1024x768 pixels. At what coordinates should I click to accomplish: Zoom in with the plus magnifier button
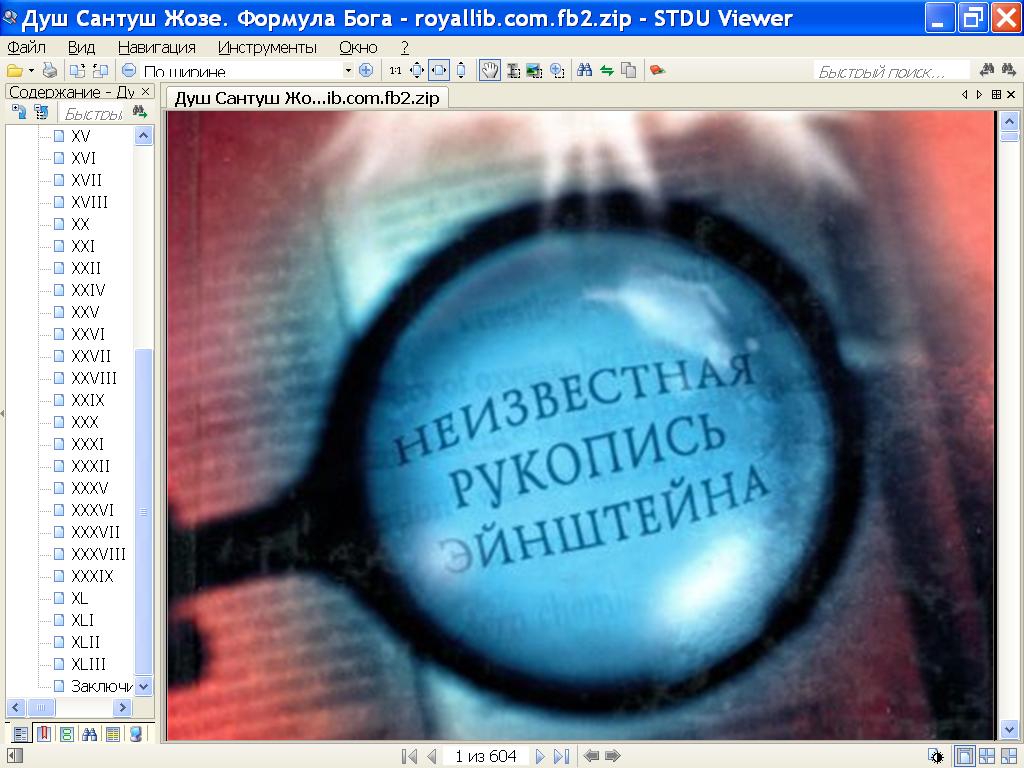click(366, 71)
